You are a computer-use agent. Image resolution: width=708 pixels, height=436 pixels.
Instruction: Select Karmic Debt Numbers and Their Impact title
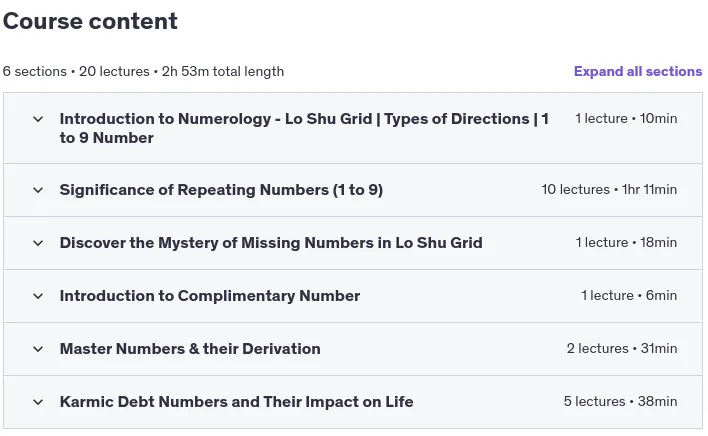[x=237, y=402]
